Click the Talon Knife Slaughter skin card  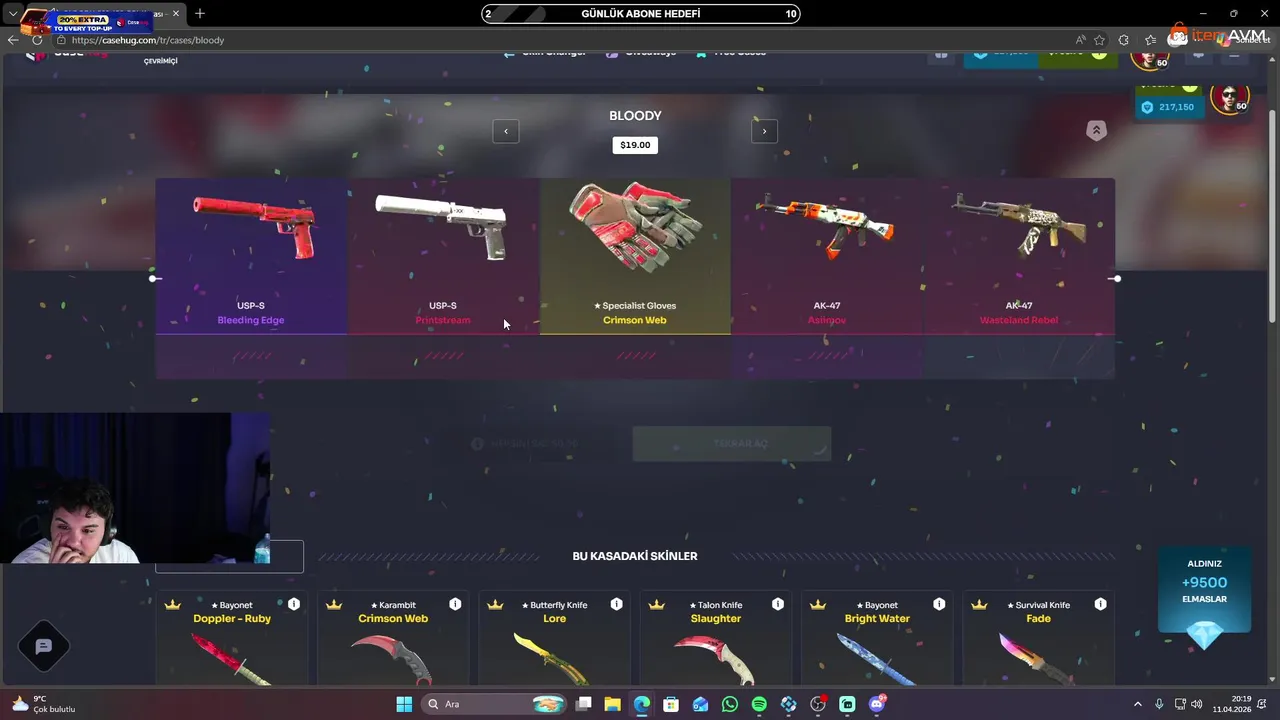click(x=716, y=638)
